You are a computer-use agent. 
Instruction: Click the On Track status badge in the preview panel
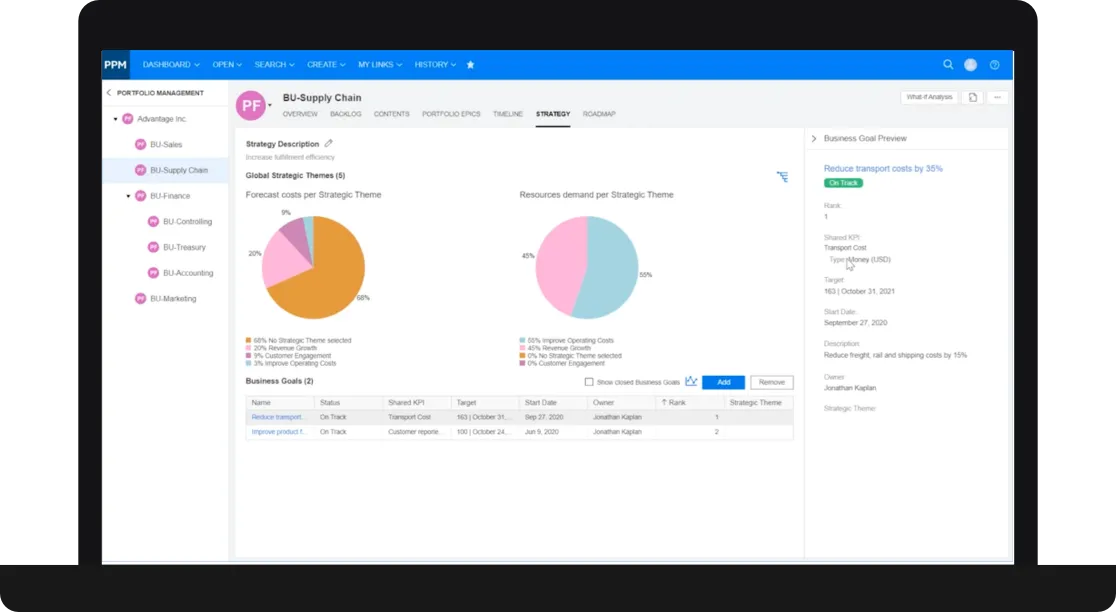point(840,183)
